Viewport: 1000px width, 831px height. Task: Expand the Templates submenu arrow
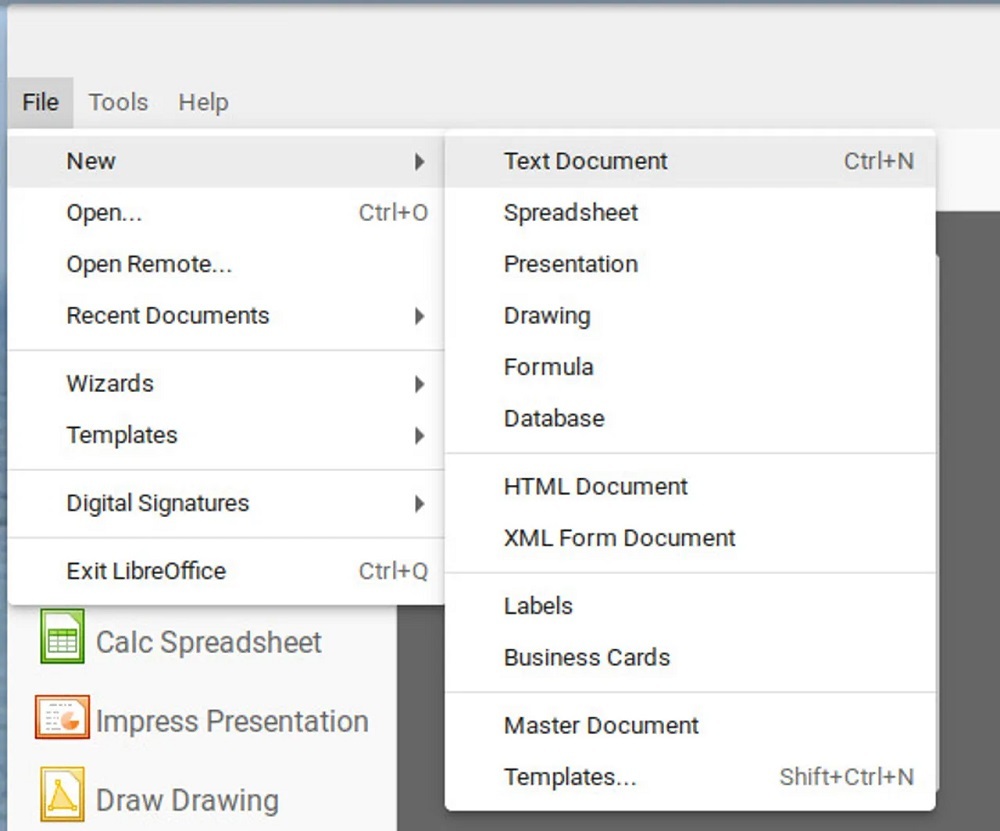tap(420, 436)
